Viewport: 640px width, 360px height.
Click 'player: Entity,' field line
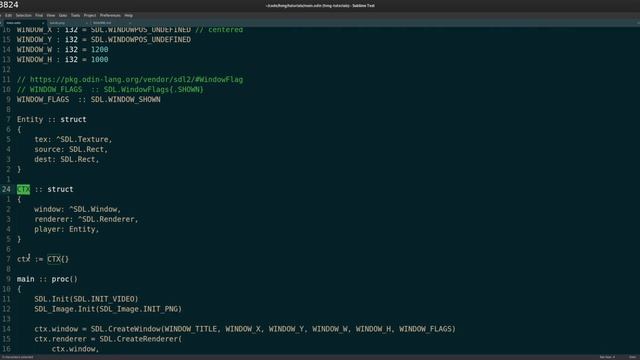click(x=67, y=229)
